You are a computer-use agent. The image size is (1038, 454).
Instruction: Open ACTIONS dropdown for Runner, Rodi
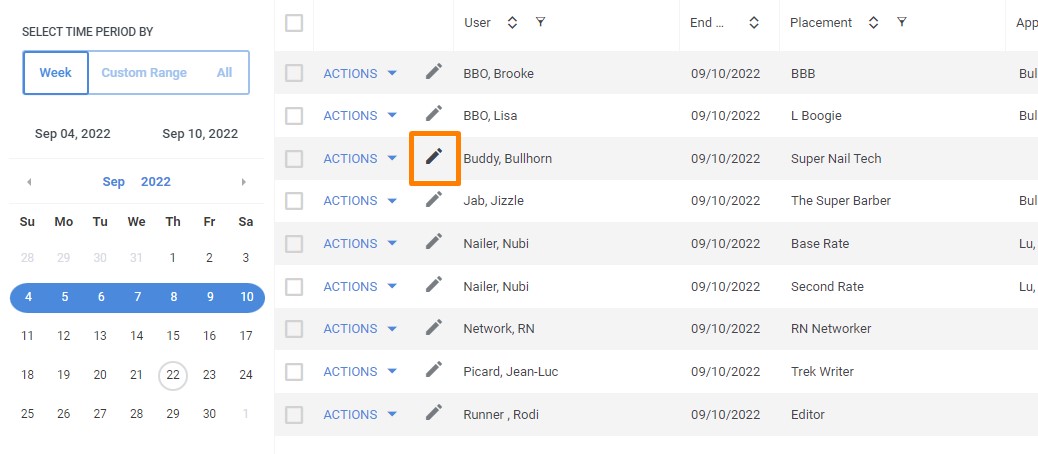(360, 415)
